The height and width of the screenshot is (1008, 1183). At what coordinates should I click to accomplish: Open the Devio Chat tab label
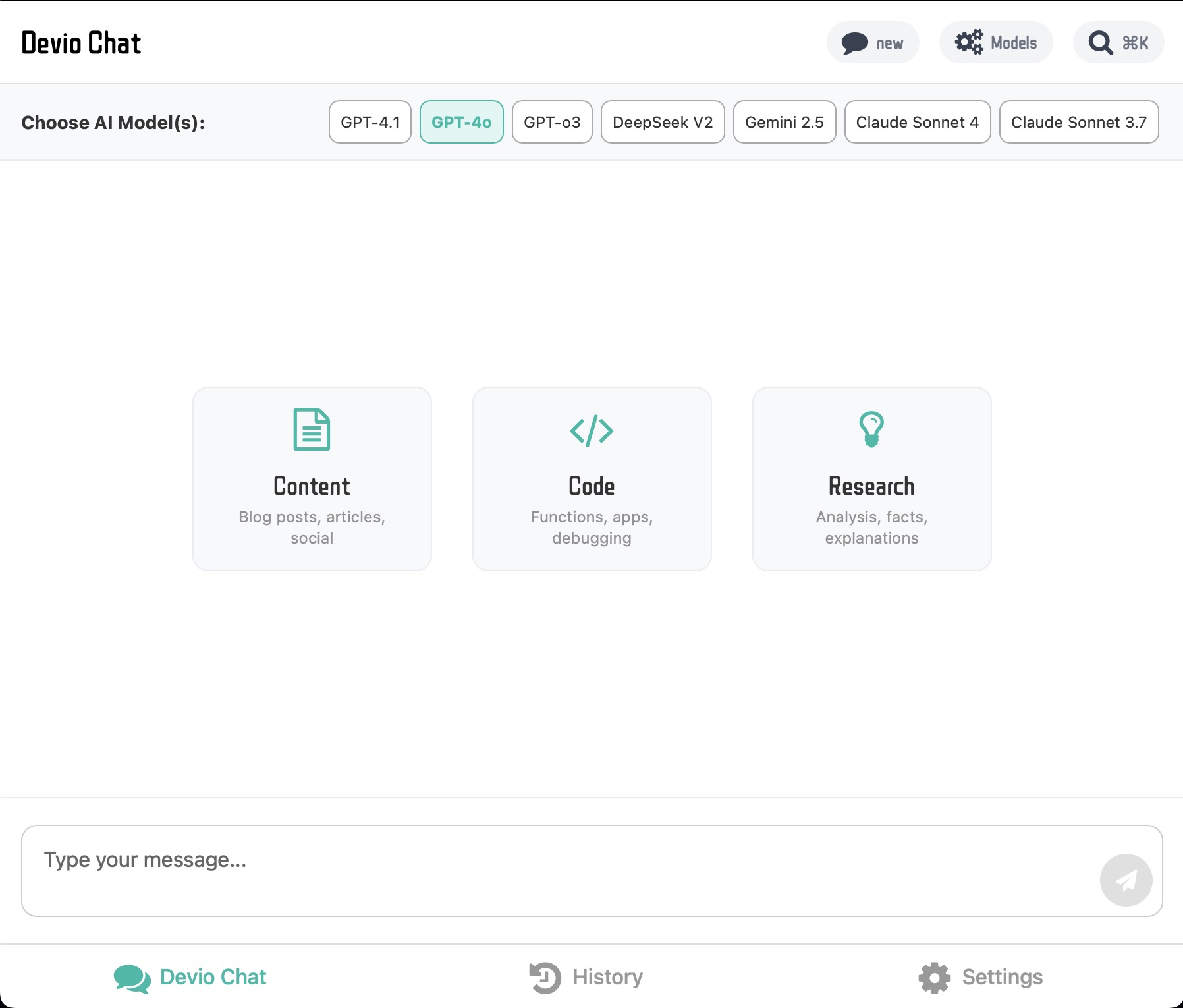click(x=213, y=977)
